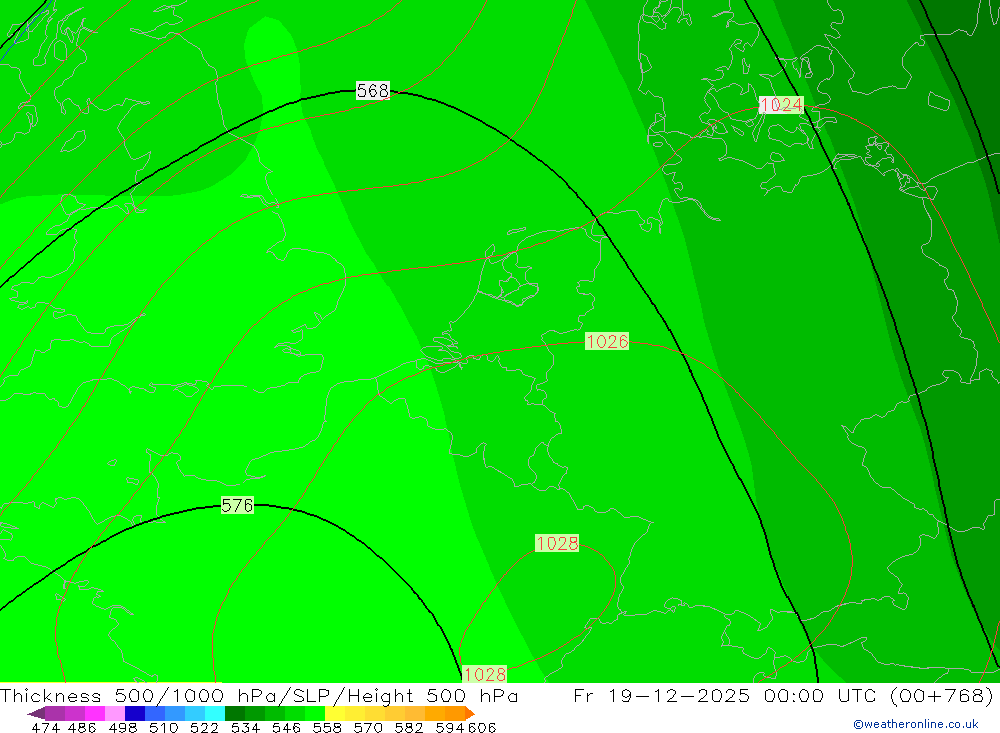This screenshot has height=733, width=1000.
Task: Click the legend value 534
Action: pyautogui.click(x=245, y=727)
